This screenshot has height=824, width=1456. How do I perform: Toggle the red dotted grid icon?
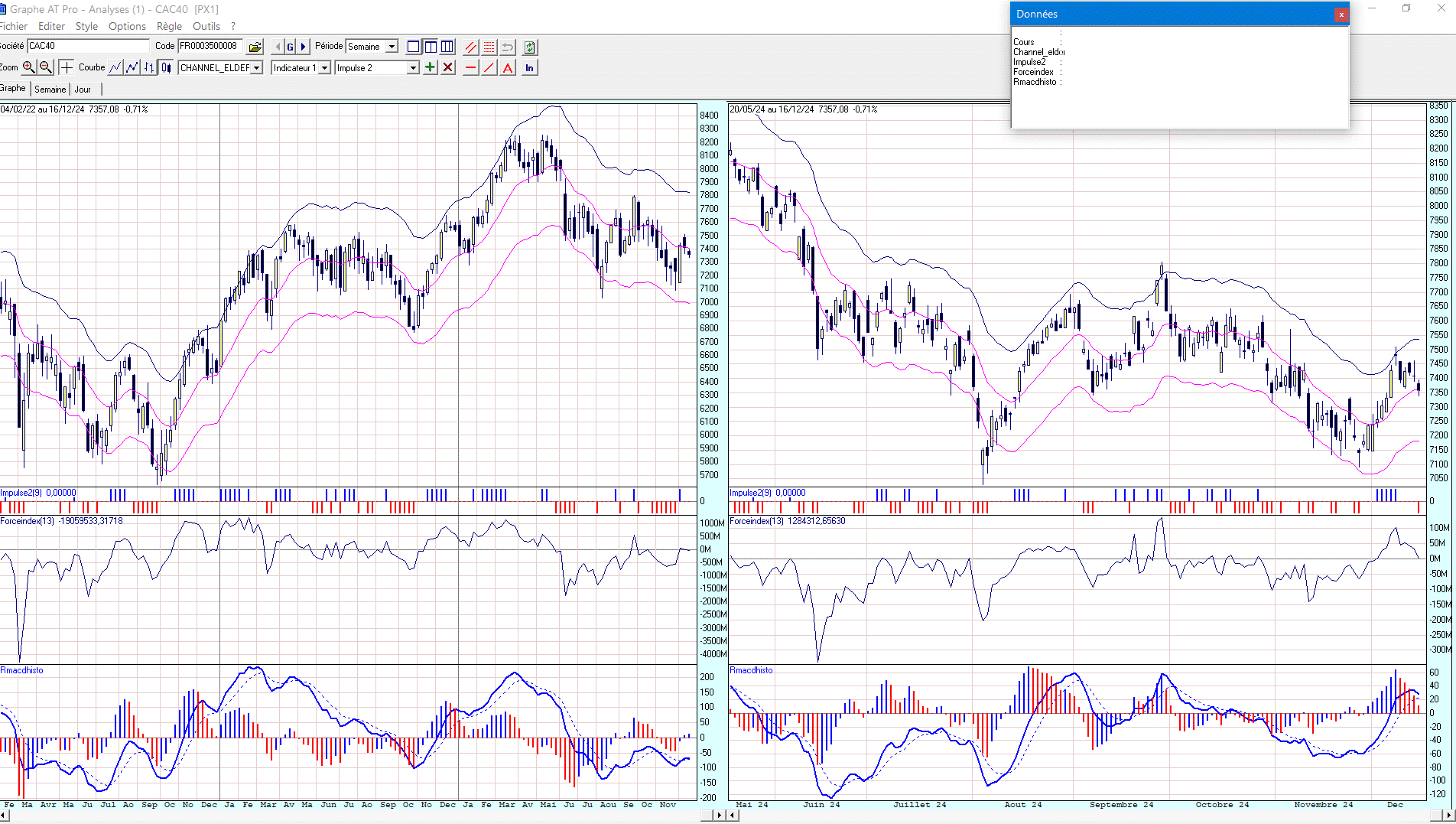pos(489,47)
